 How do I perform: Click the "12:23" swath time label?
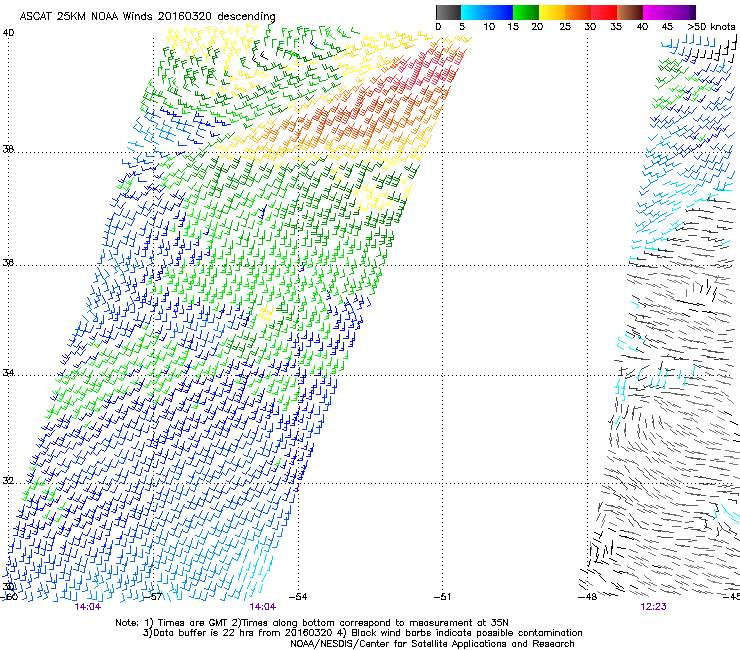coord(654,607)
